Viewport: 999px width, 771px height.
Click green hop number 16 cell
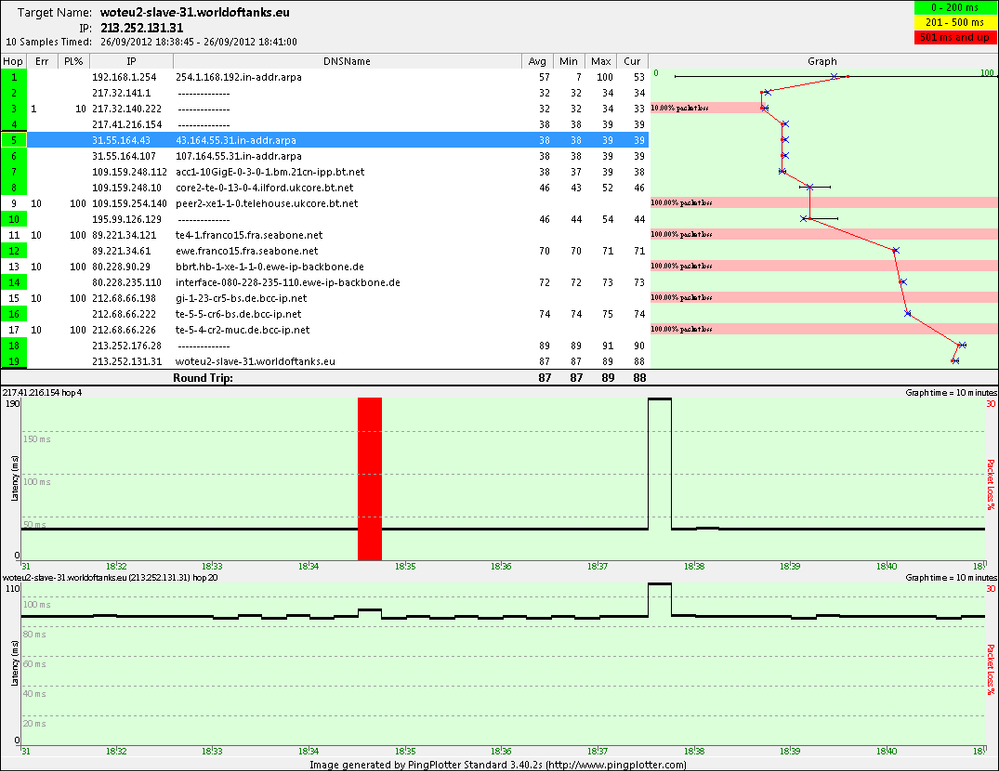(x=13, y=314)
